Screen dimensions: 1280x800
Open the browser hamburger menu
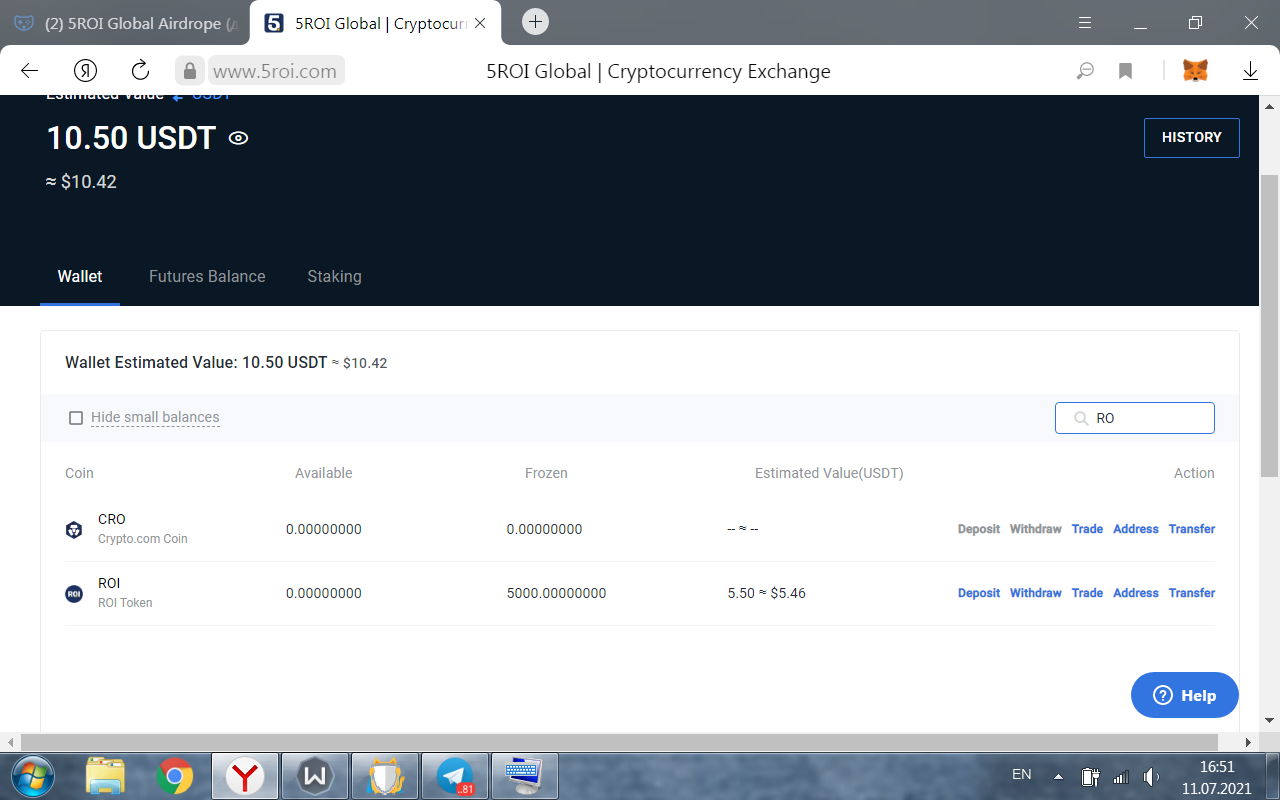point(1086,22)
